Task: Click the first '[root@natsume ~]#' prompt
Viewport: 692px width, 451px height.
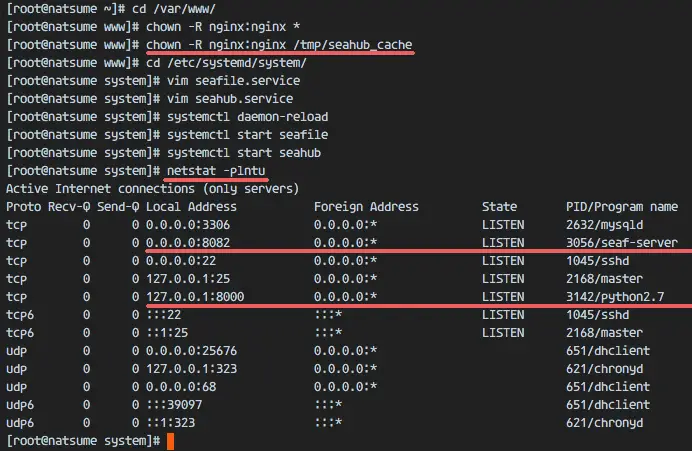Action: point(65,8)
